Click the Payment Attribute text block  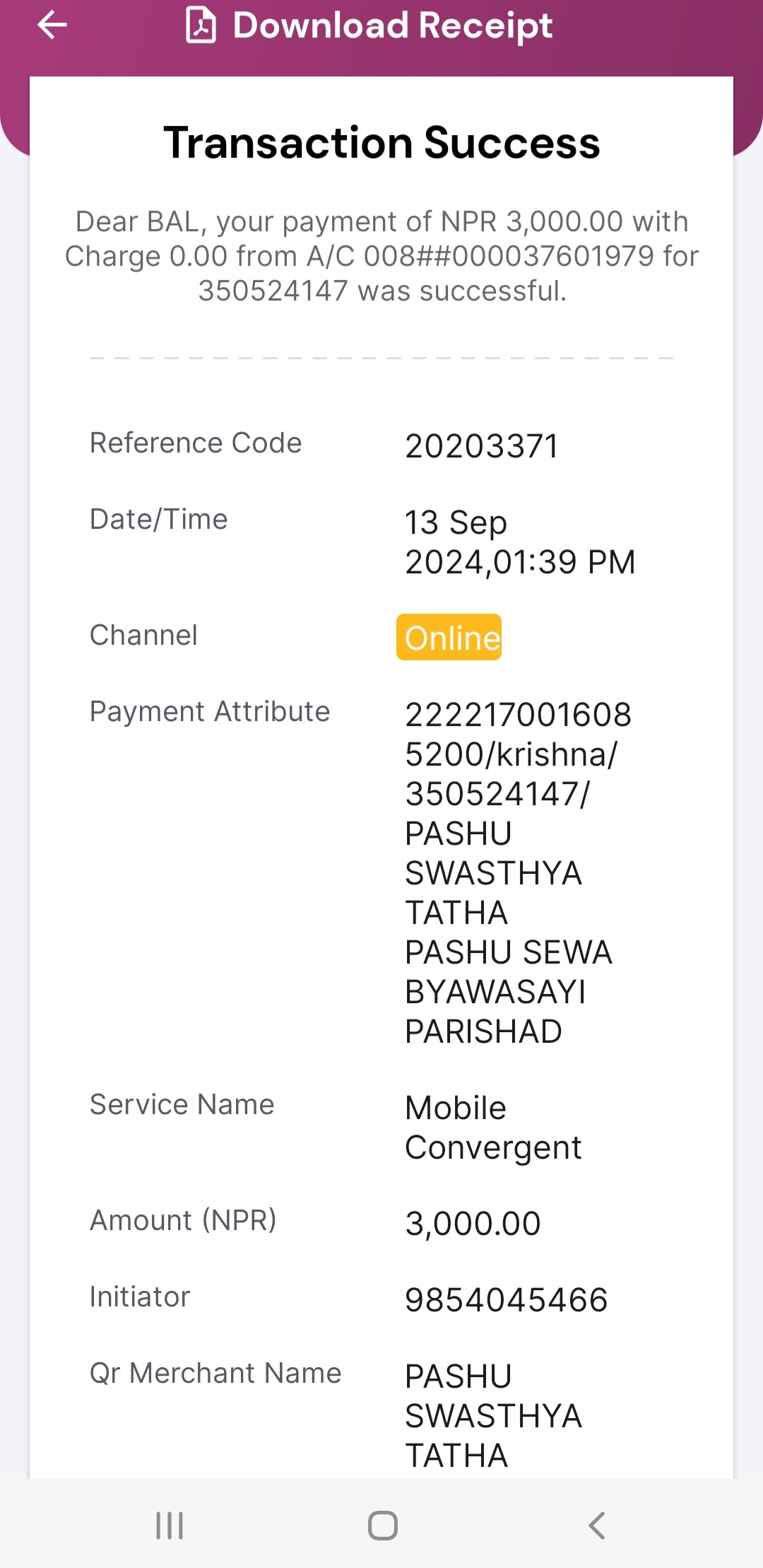pos(518,873)
